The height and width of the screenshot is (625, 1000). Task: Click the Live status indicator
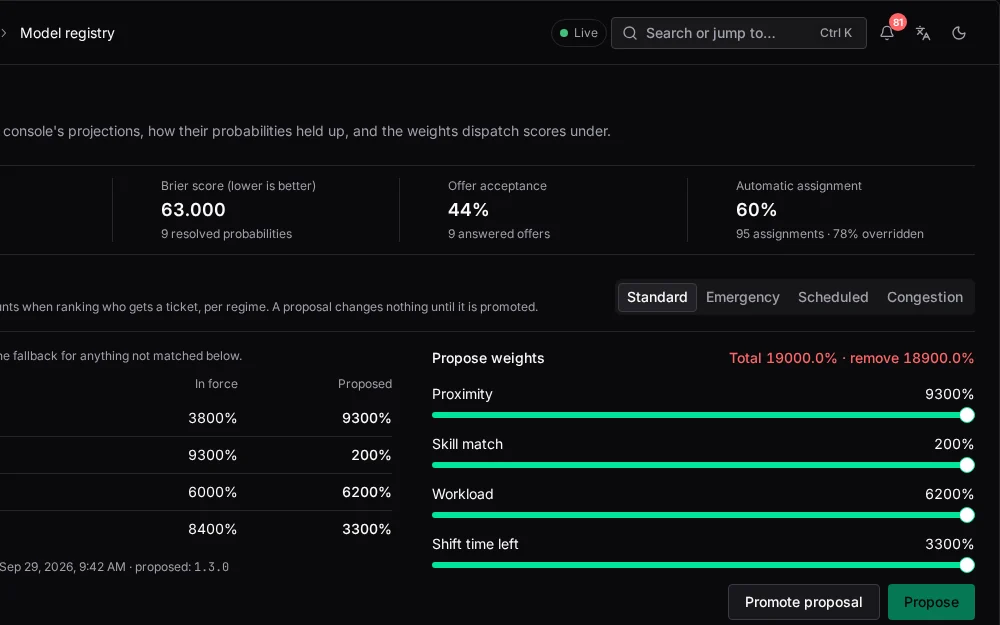[578, 33]
